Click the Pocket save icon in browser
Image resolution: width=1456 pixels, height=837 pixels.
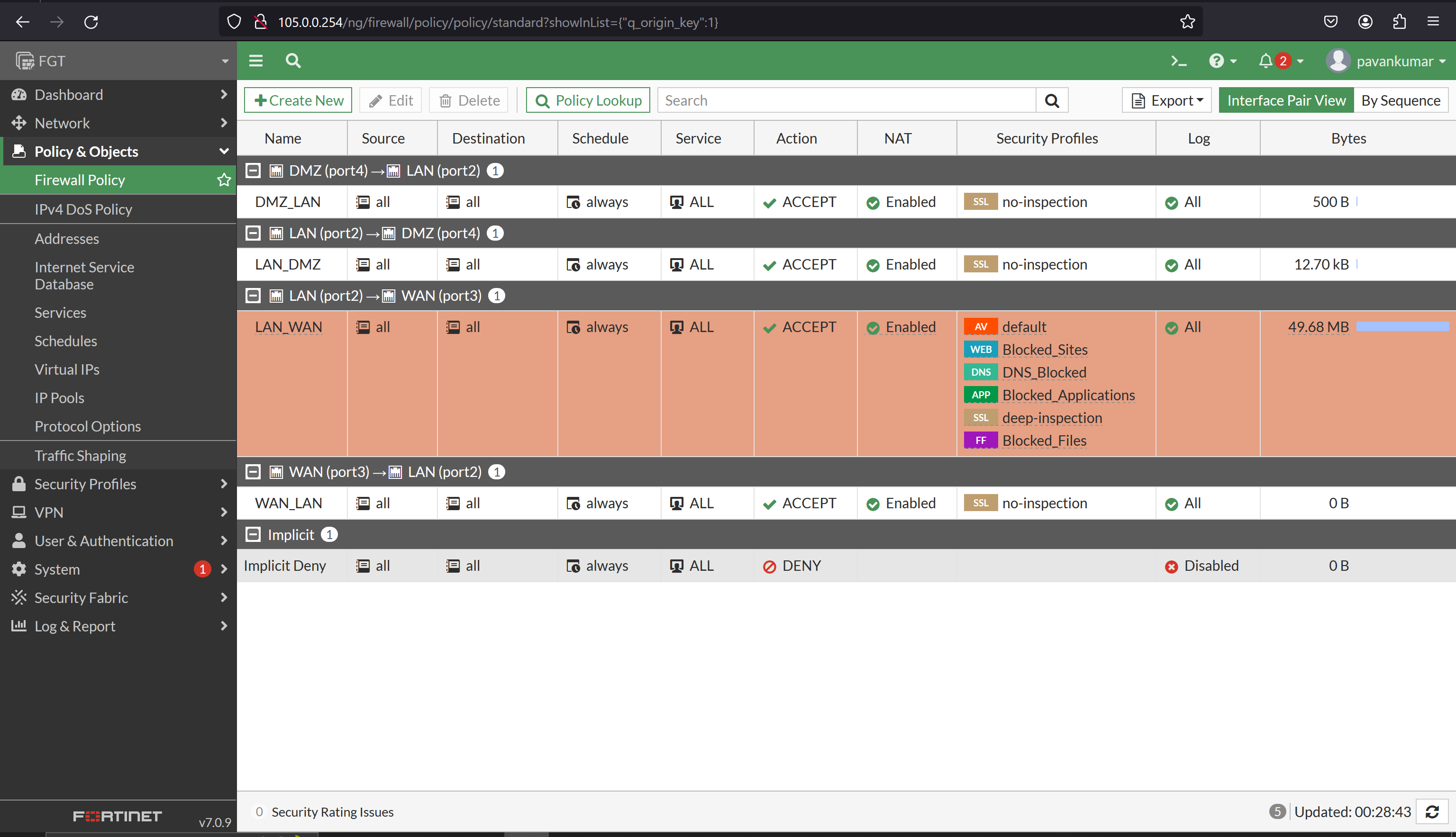1331,22
